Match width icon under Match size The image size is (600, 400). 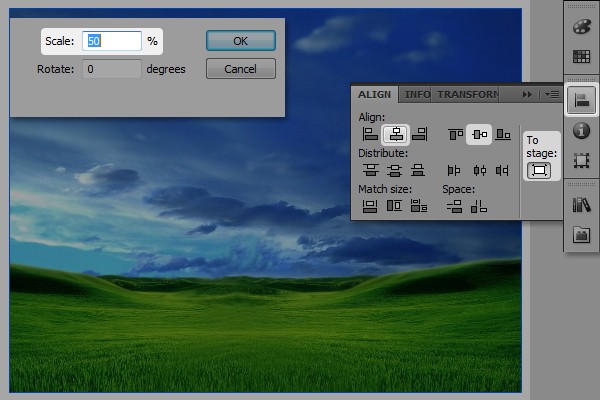click(x=370, y=206)
